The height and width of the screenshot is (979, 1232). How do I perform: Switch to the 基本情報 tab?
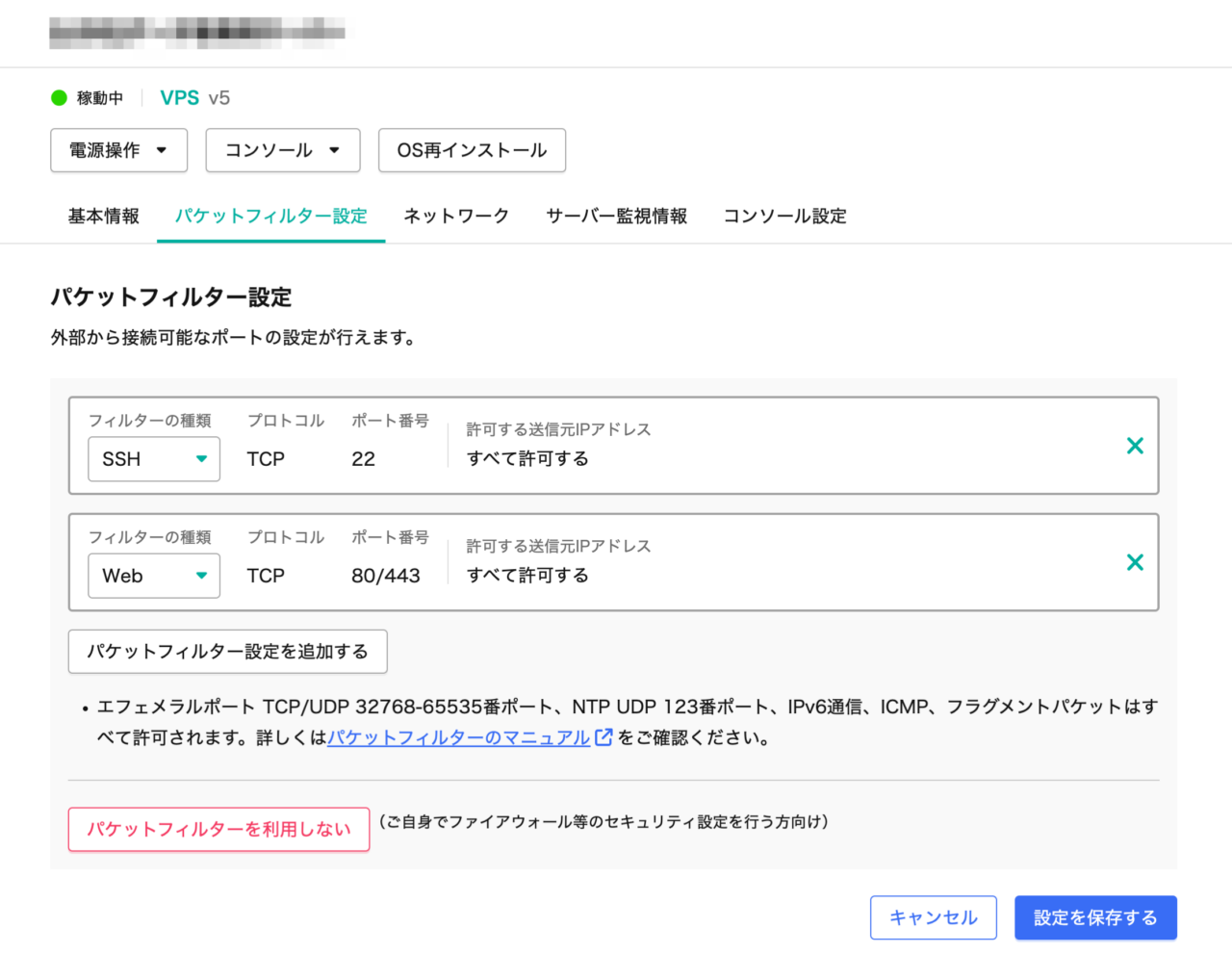coord(103,217)
